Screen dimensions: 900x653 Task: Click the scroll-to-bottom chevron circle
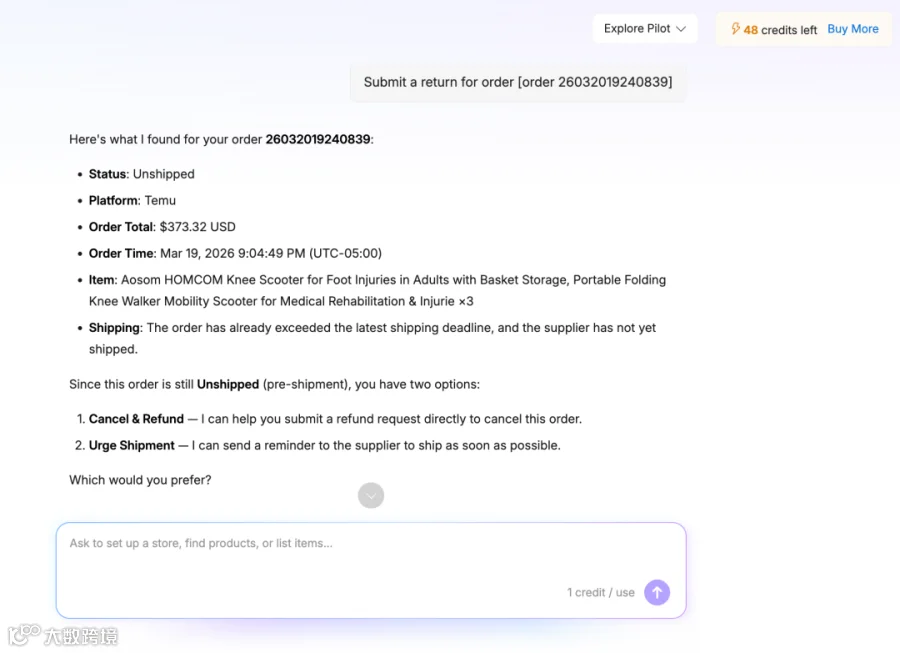click(x=371, y=495)
